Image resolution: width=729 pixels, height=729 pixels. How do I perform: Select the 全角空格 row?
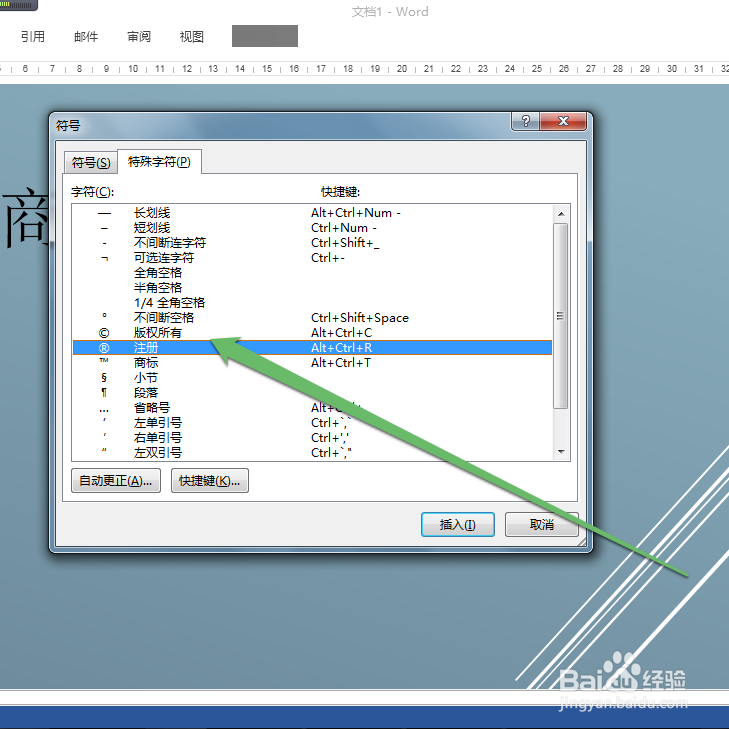(312, 273)
